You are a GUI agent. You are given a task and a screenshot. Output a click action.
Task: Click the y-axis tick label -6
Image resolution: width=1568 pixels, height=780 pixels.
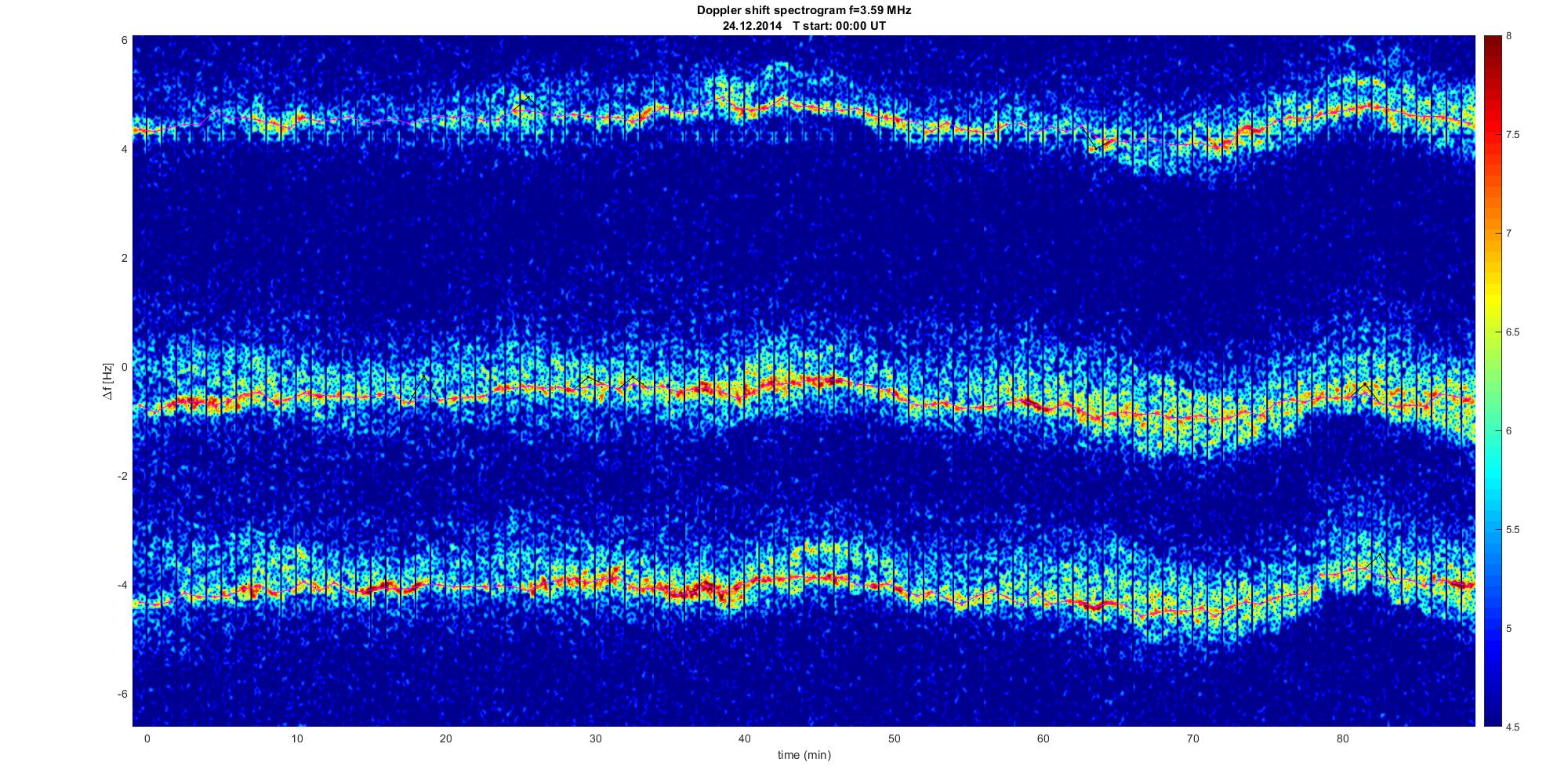122,694
